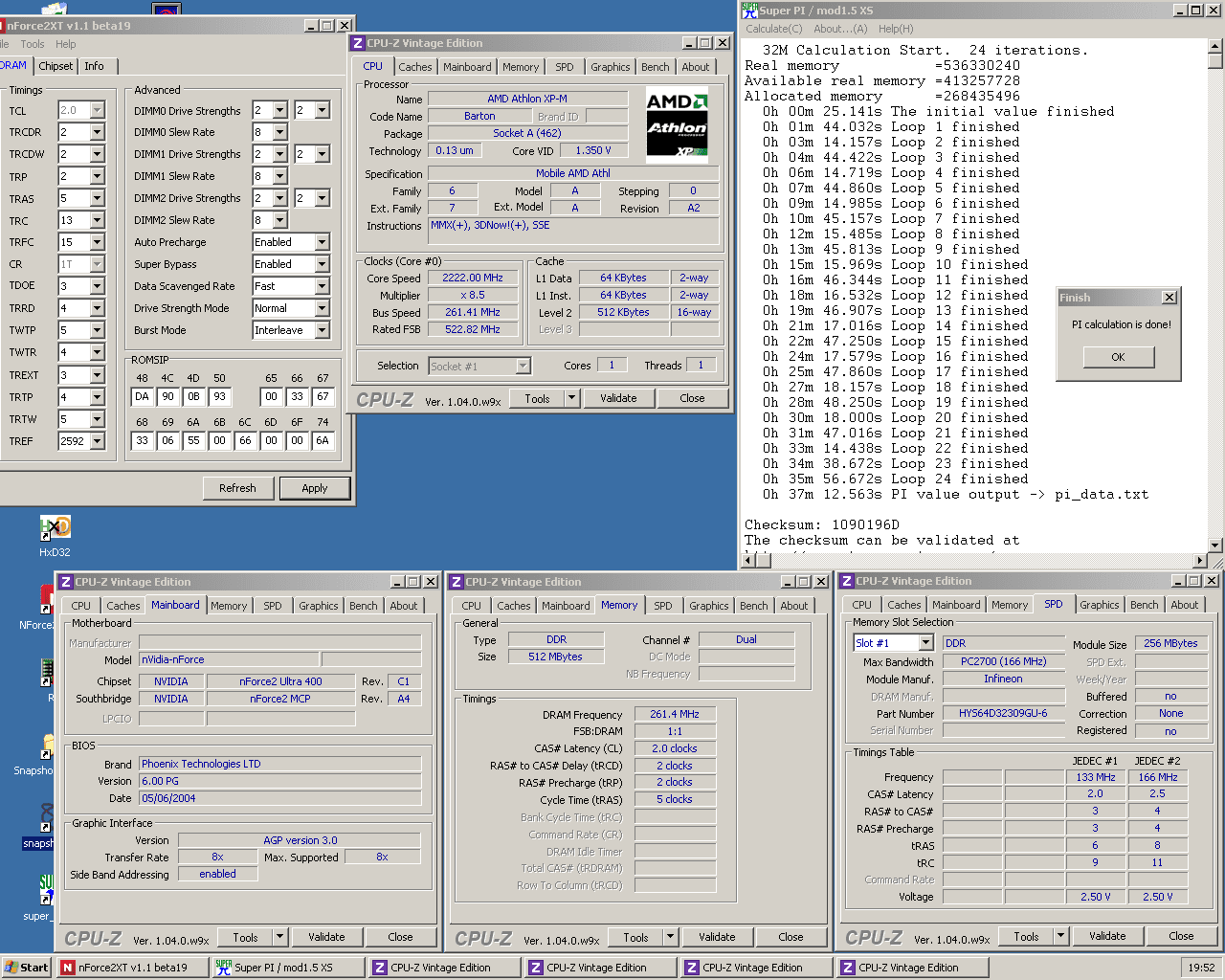Open the Graphics tab in the CPU-Z Mainboard window
This screenshot has width=1225, height=980.
click(319, 606)
